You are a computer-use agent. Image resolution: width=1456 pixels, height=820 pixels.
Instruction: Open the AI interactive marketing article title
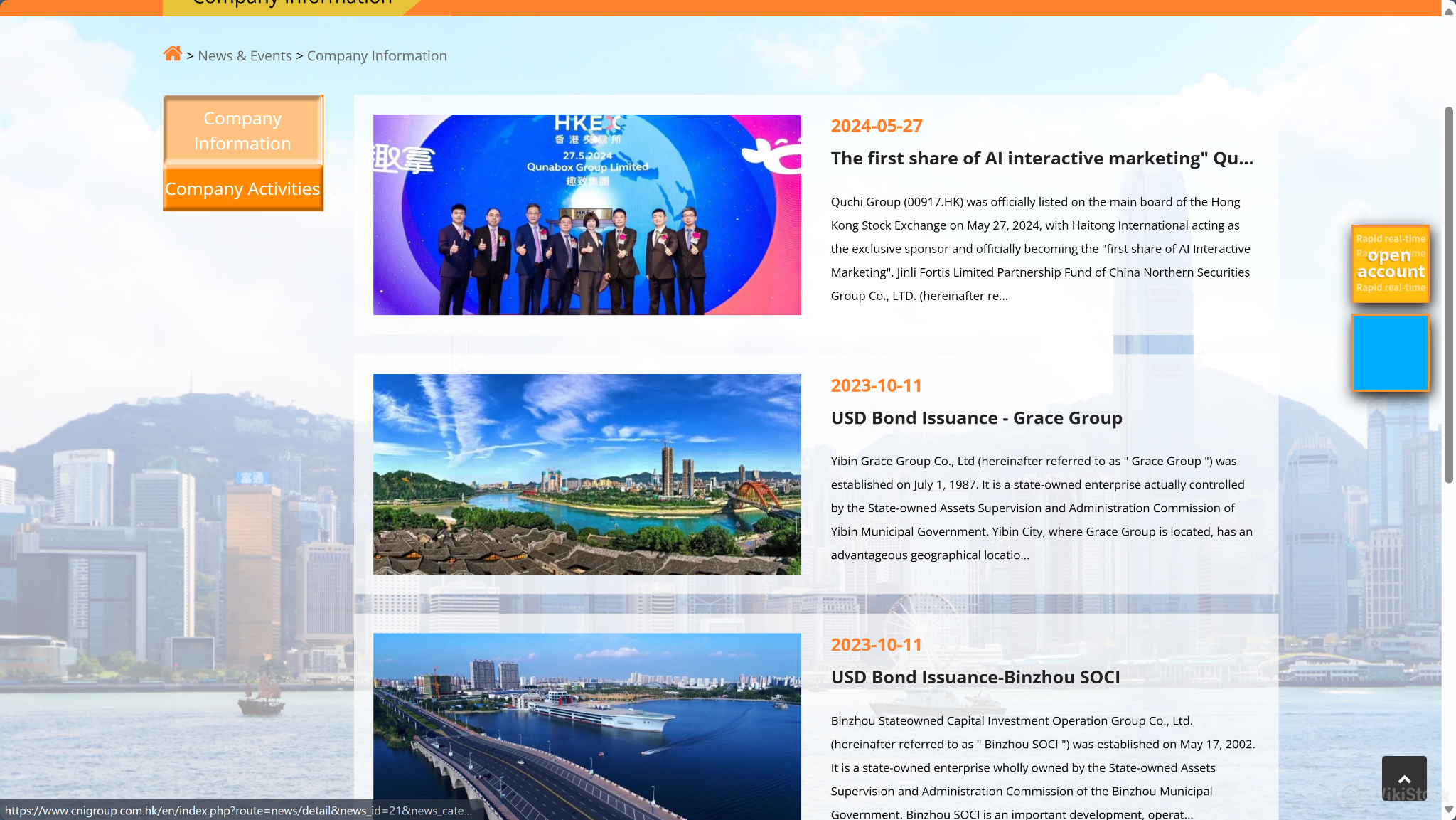tap(1042, 159)
